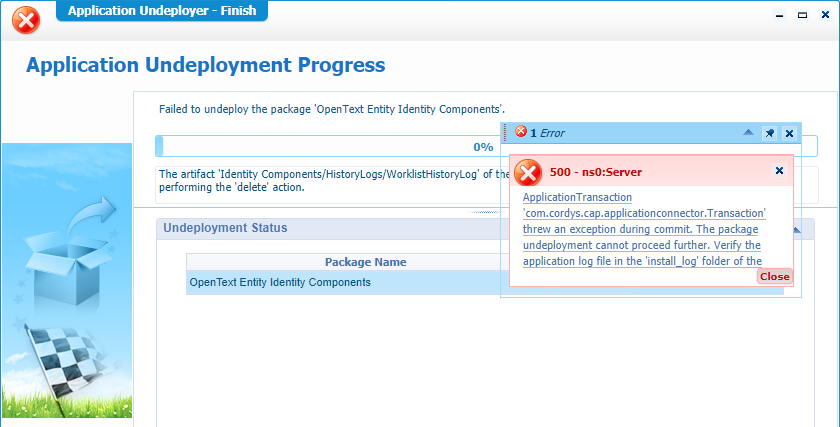Click the Application Undeployment Progress heading
Screen dimensions: 840x427
coord(206,65)
